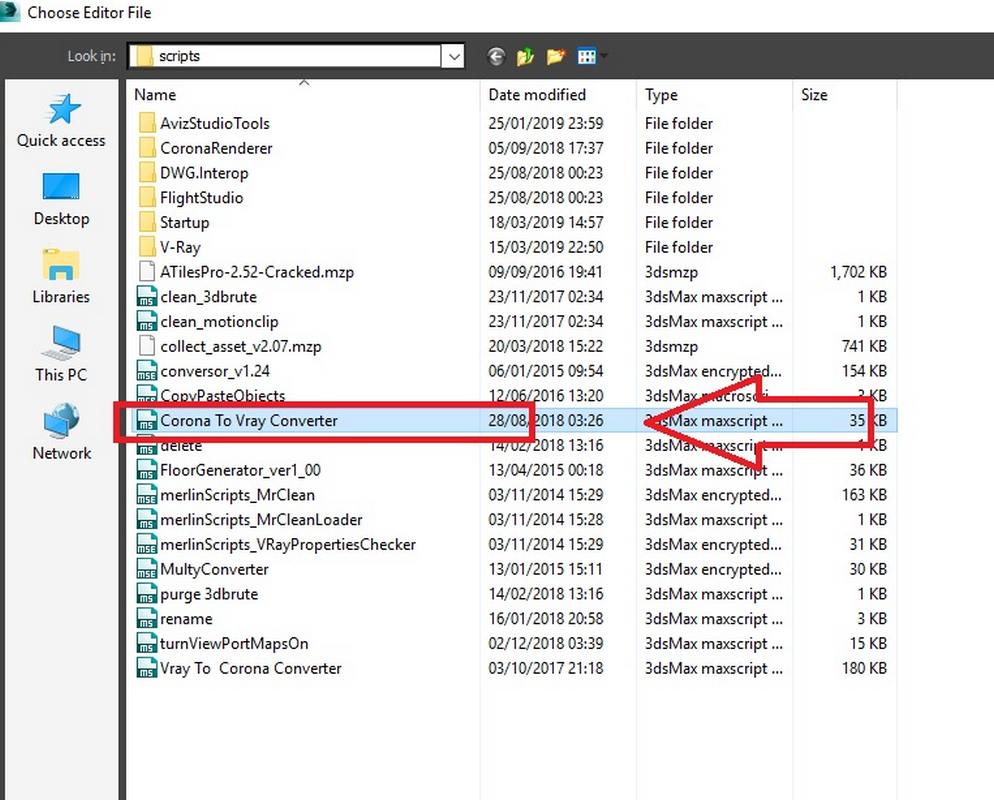
Task: Click the clean_motionclip maxscript icon
Action: click(147, 321)
